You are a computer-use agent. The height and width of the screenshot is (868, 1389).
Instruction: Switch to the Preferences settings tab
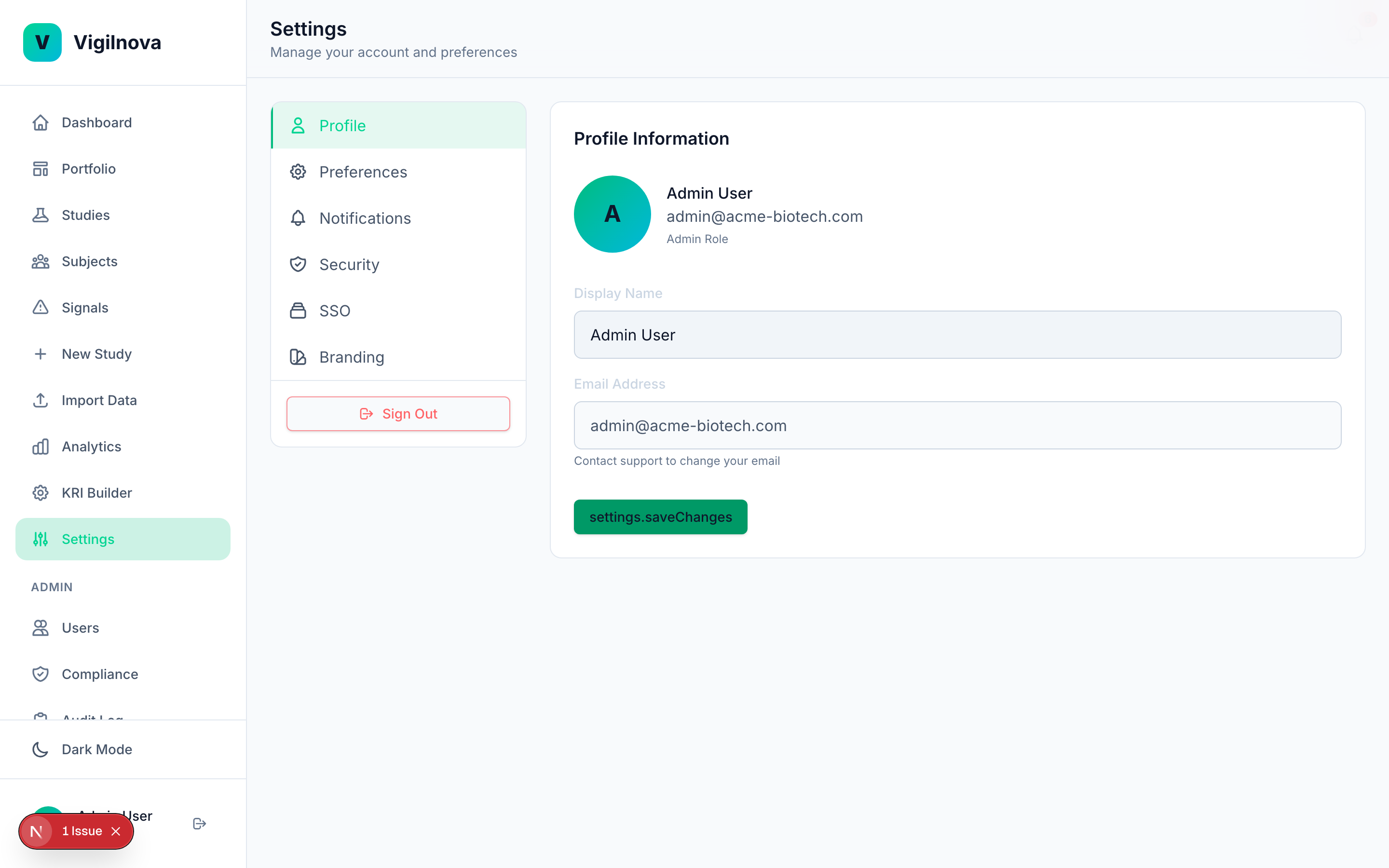(363, 172)
